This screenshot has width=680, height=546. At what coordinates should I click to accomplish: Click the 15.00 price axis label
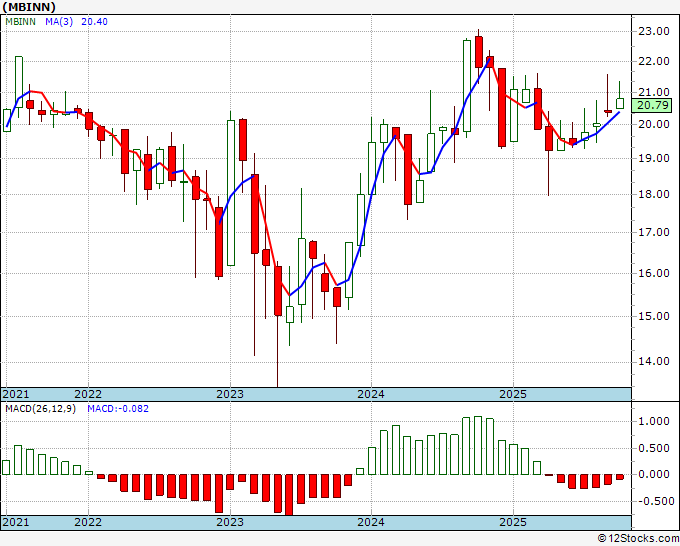pos(654,317)
